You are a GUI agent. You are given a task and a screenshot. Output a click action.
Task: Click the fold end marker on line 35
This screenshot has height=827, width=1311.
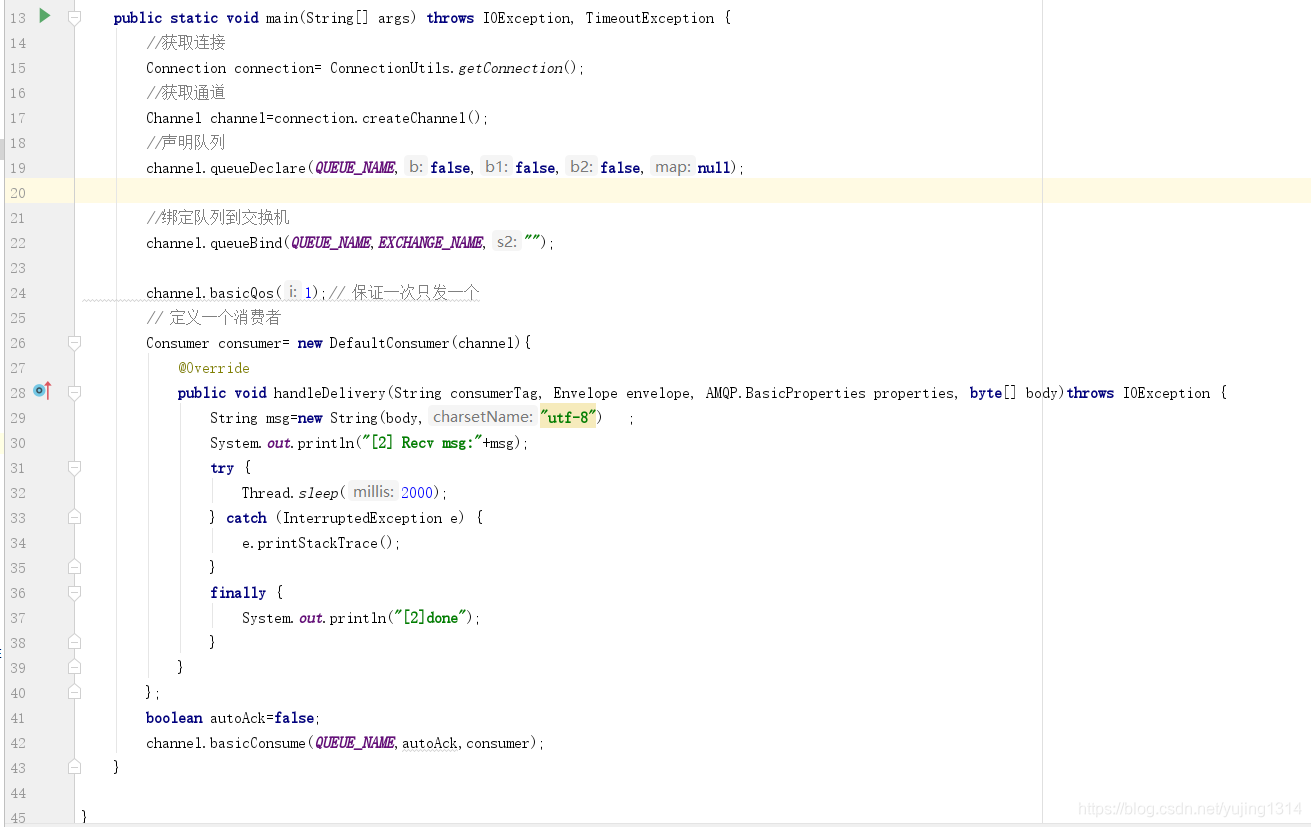[74, 567]
